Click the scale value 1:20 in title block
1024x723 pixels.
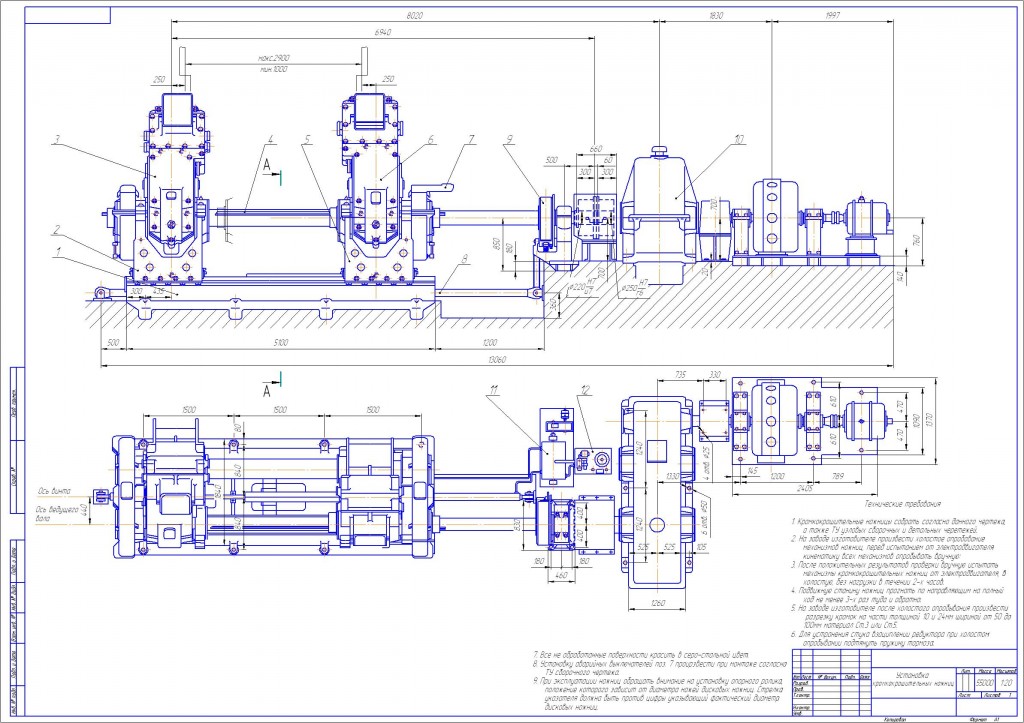pos(1006,683)
